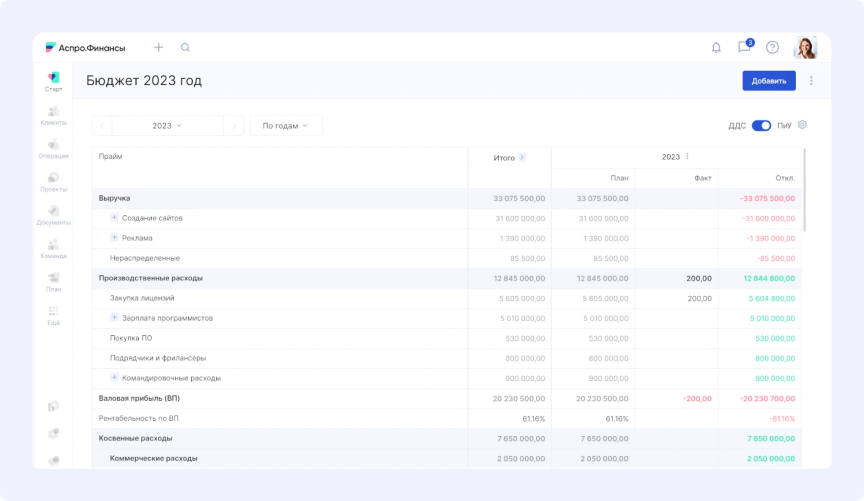864x501 pixels.
Task: Expand the Зарплата программистов row
Action: [x=114, y=318]
